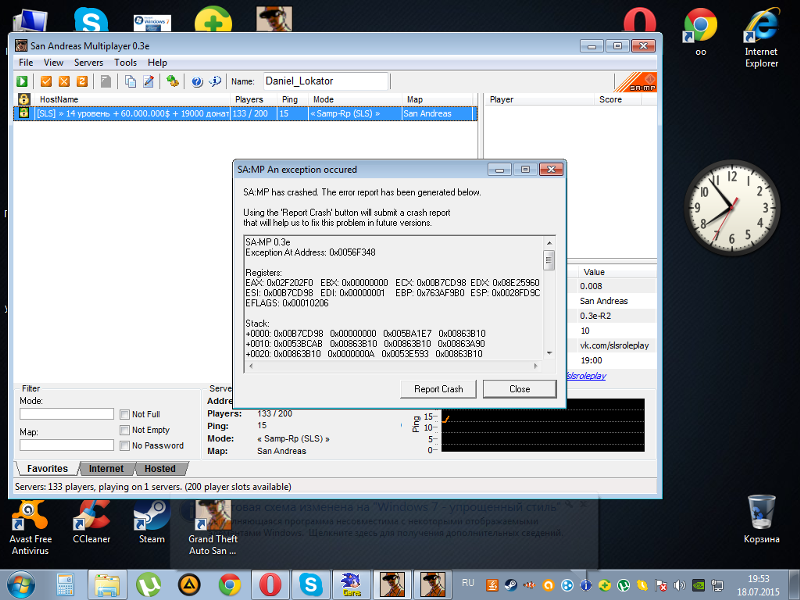800x600 pixels.
Task: Switch to the Internet tab
Action: tap(106, 468)
